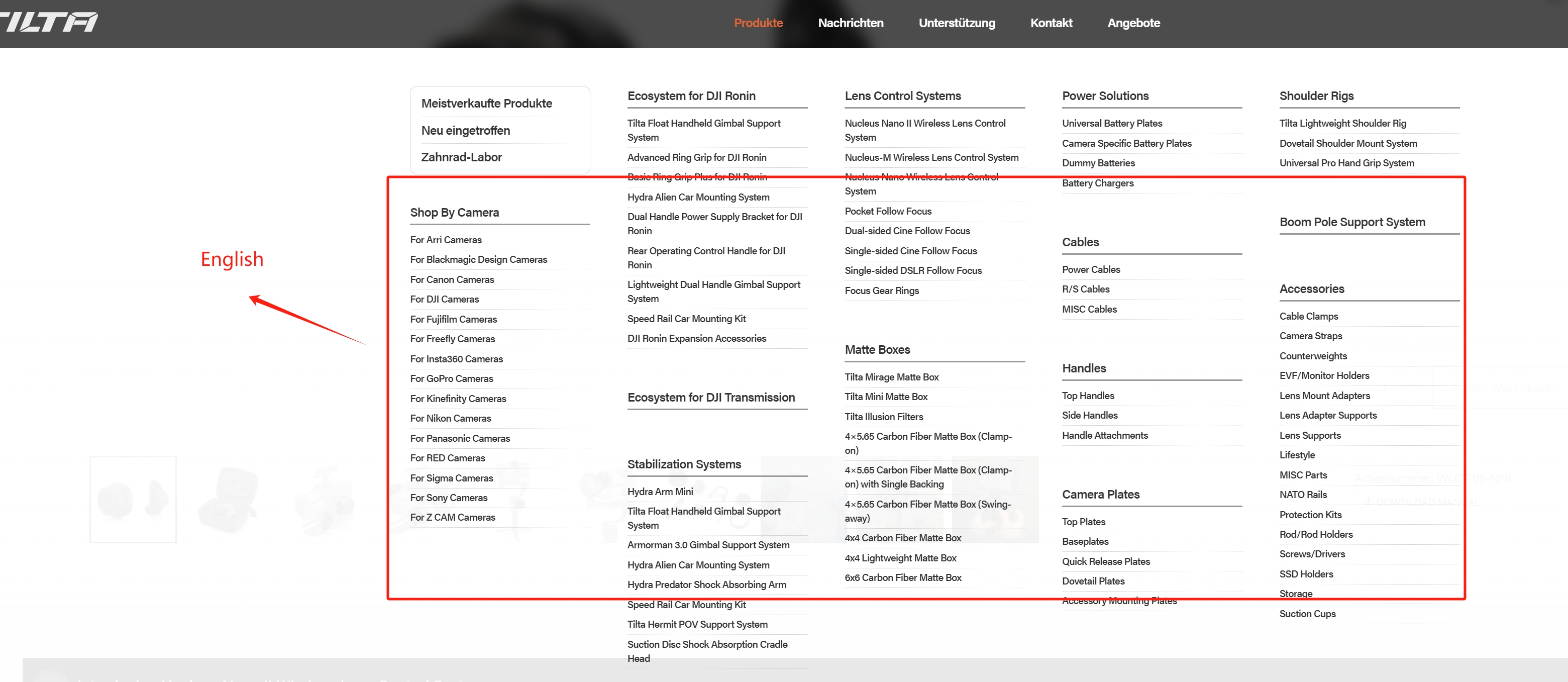Open Tilta Mirage Matte Box
The width and height of the screenshot is (1568, 682).
coord(891,377)
